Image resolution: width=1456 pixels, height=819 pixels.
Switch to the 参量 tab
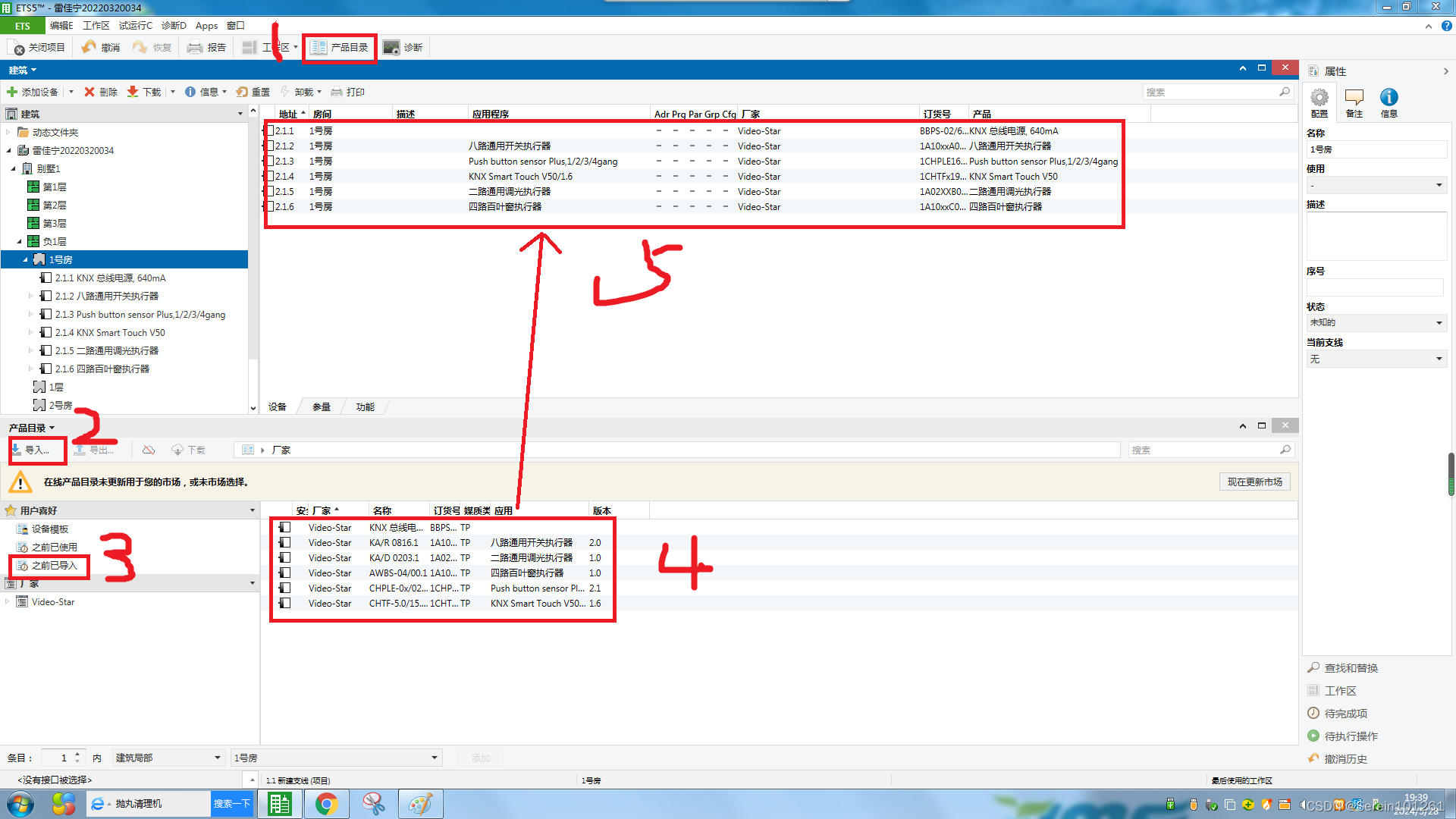[322, 407]
